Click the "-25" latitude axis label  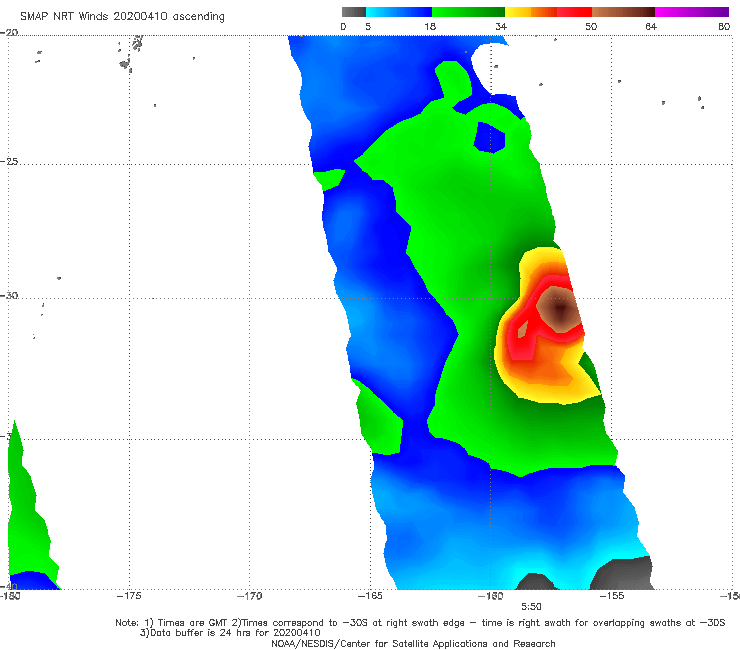[x=9, y=161]
